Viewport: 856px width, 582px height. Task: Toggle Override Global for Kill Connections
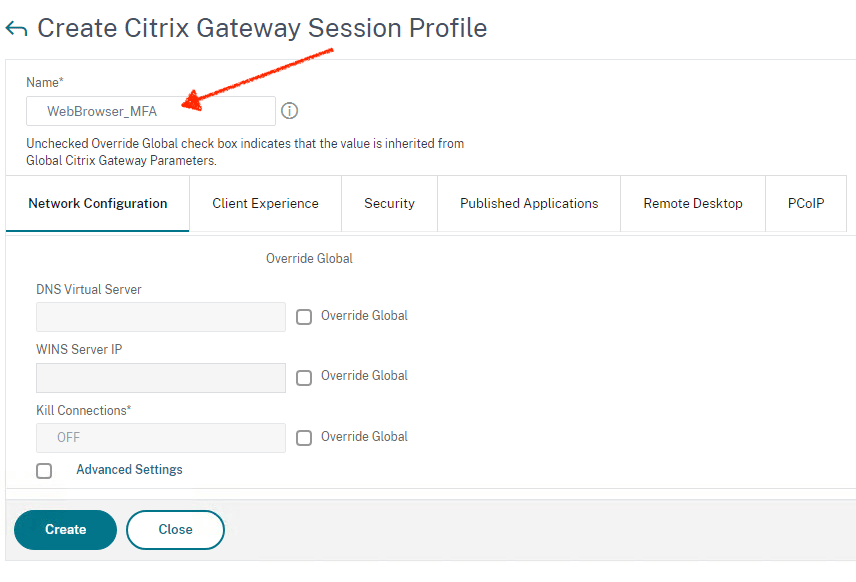304,437
